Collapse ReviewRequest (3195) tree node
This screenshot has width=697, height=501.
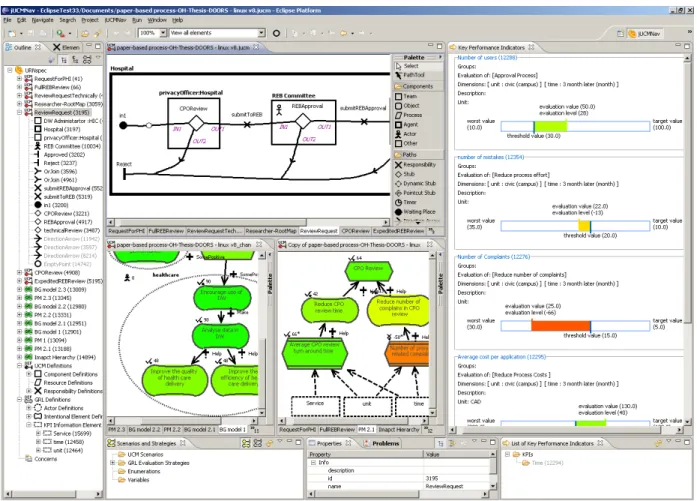coord(20,112)
